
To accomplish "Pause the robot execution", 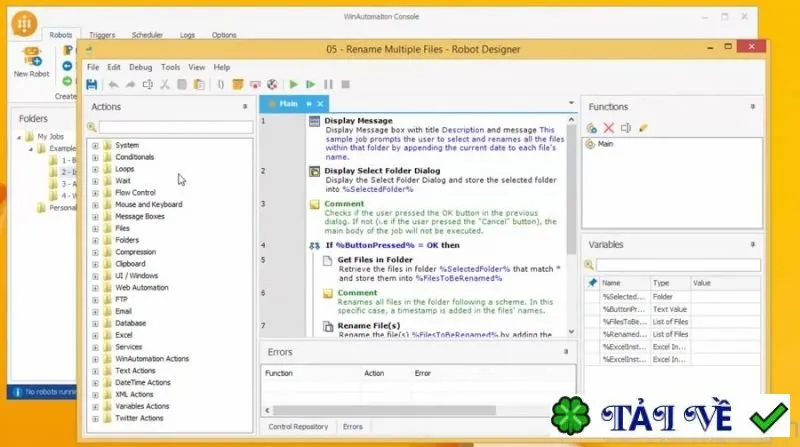I will (329, 84).
